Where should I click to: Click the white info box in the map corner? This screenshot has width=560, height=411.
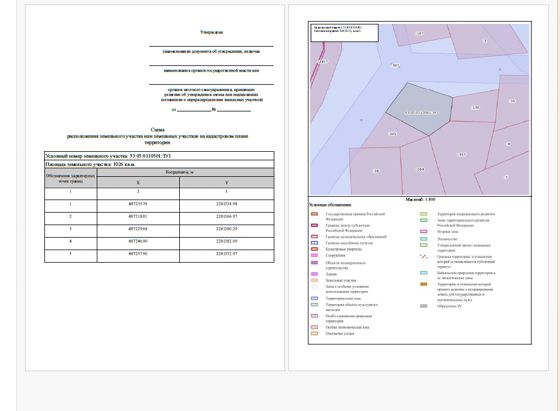point(344,33)
